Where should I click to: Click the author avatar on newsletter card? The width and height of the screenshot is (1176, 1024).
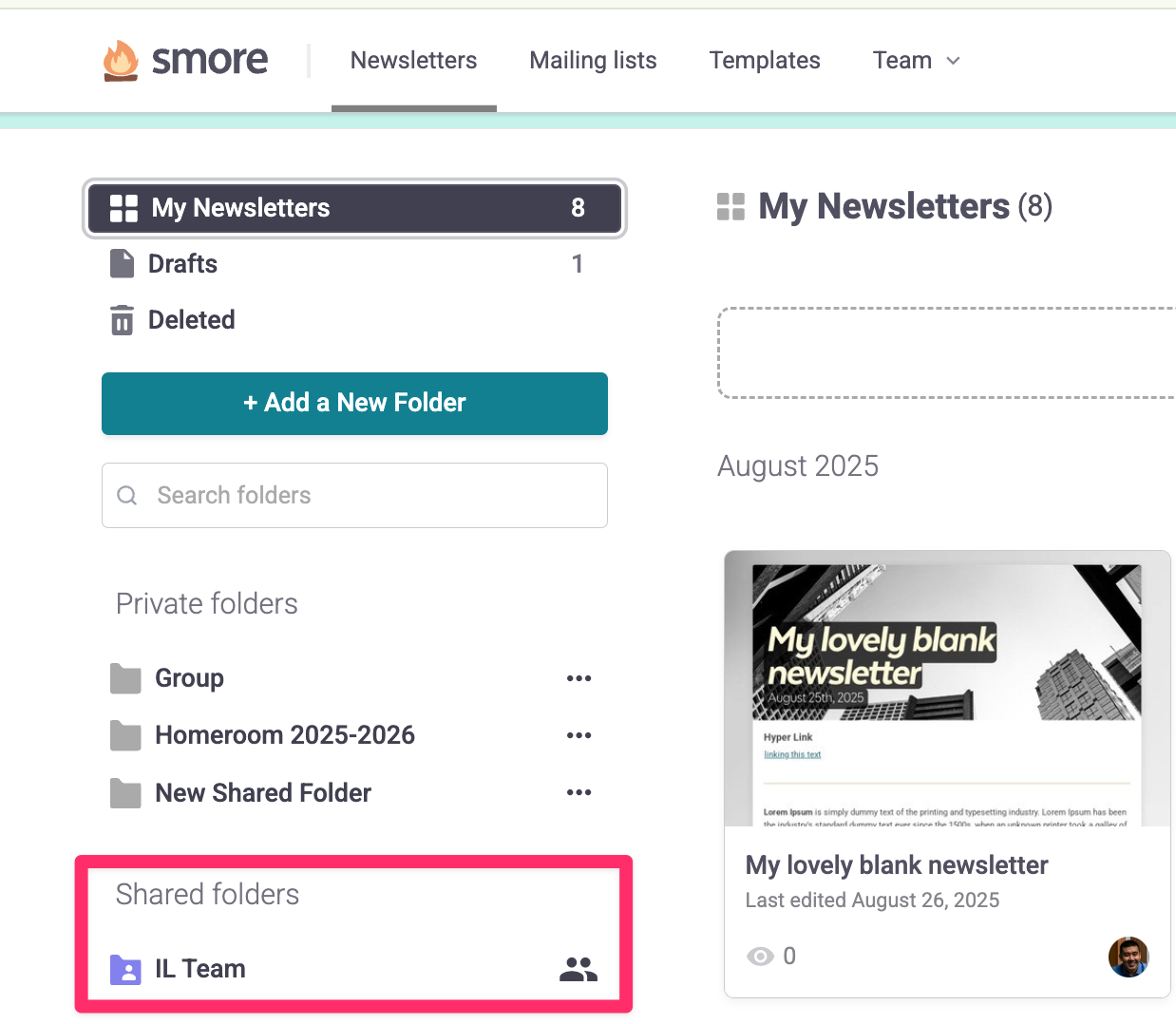1128,957
